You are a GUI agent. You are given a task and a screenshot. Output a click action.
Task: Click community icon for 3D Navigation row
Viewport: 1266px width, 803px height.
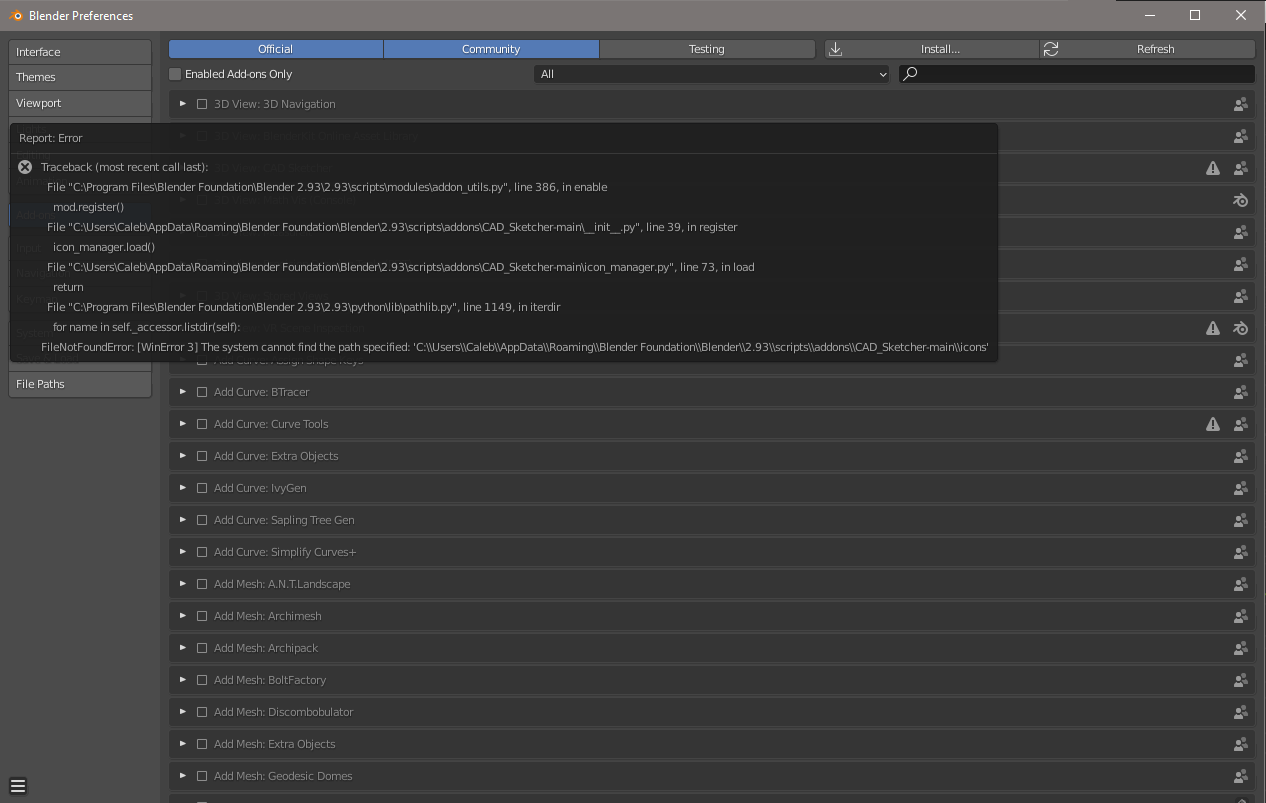(1240, 104)
